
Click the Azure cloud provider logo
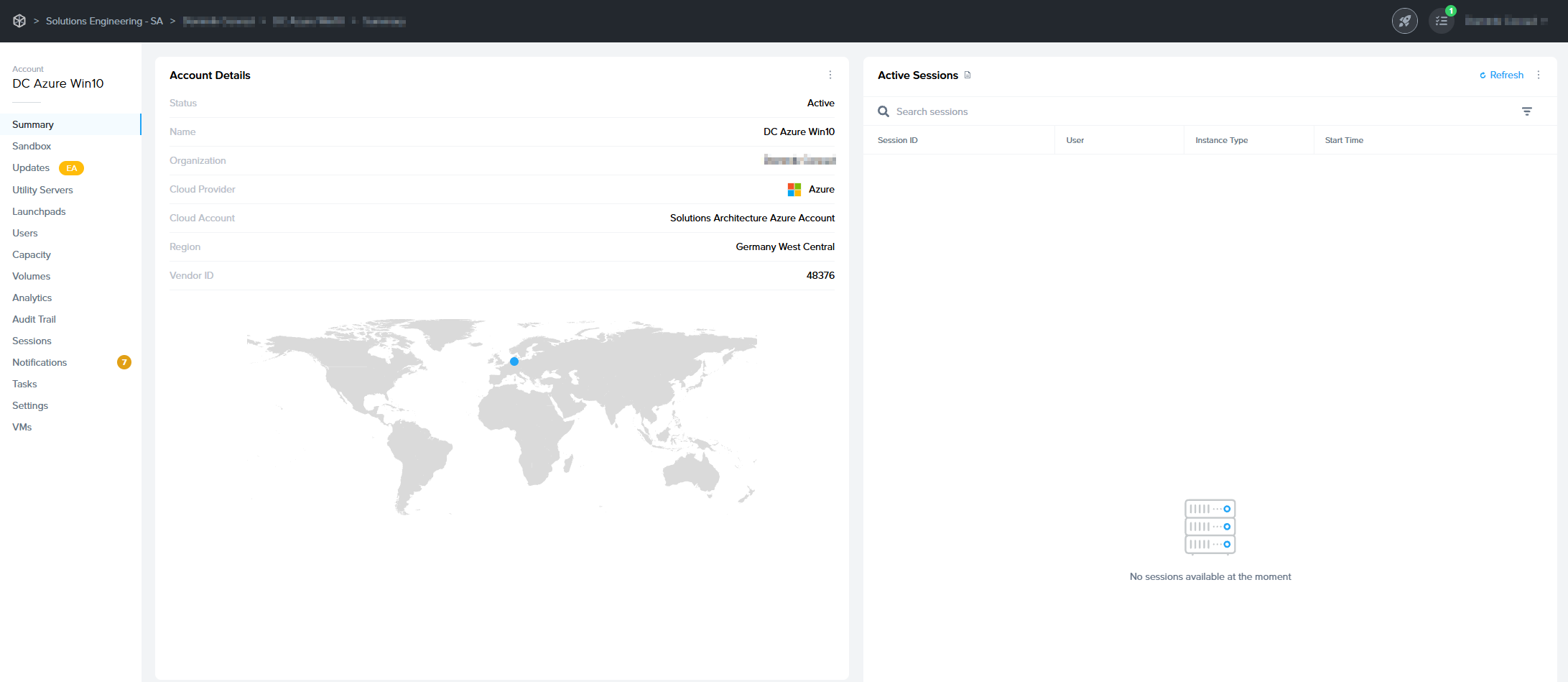(x=794, y=190)
